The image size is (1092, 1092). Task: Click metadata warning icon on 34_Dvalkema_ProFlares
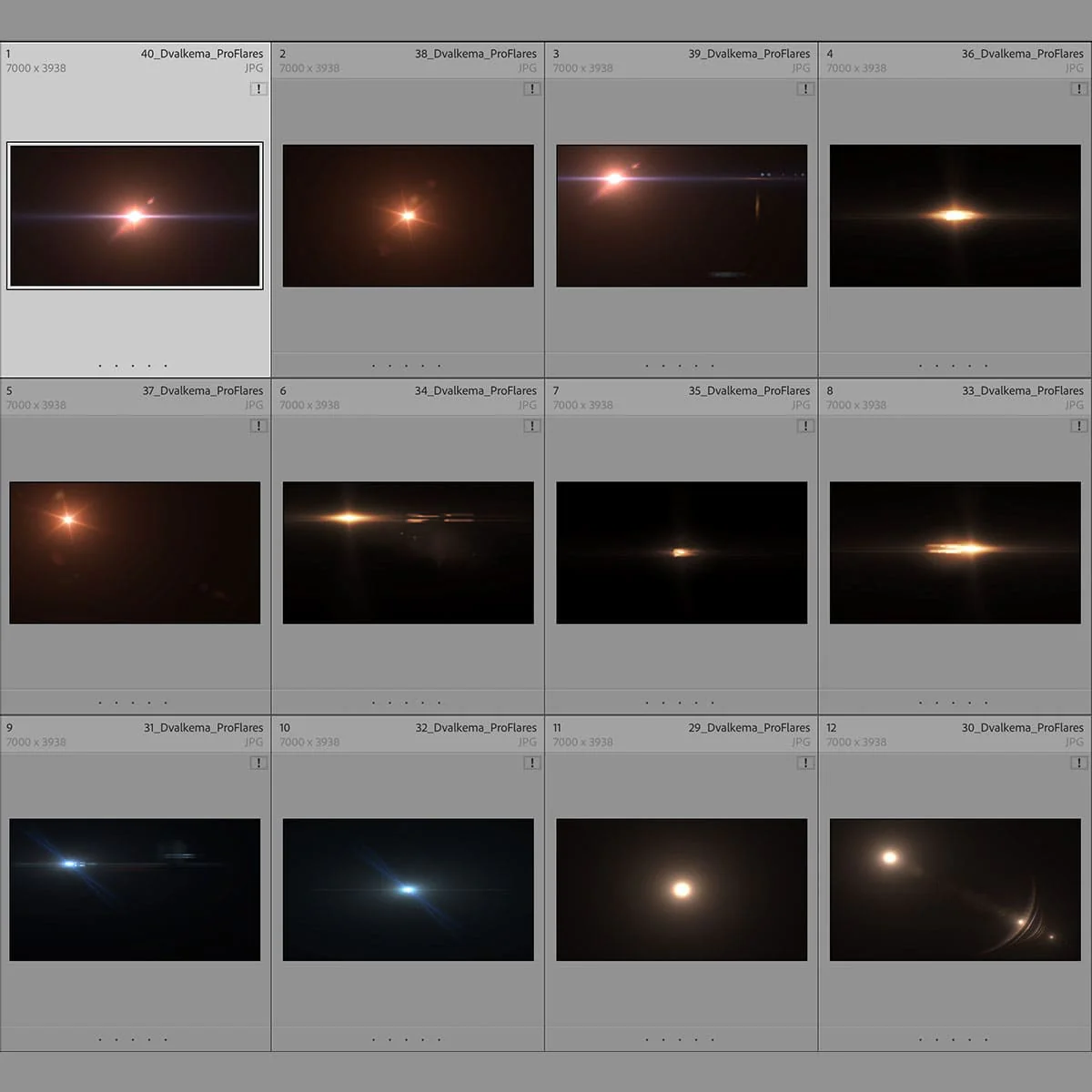pos(532,425)
